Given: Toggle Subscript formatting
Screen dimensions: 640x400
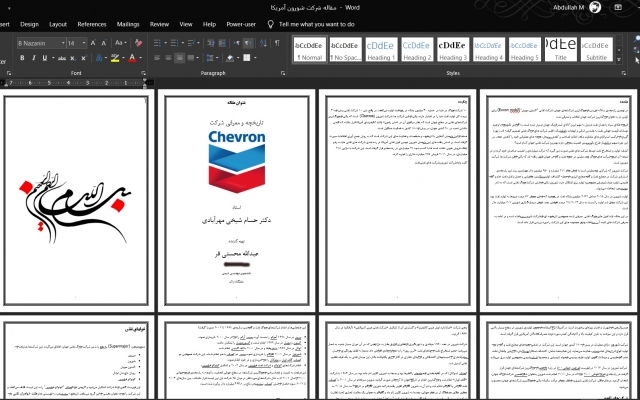Looking at the screenshot, I should point(73,58).
